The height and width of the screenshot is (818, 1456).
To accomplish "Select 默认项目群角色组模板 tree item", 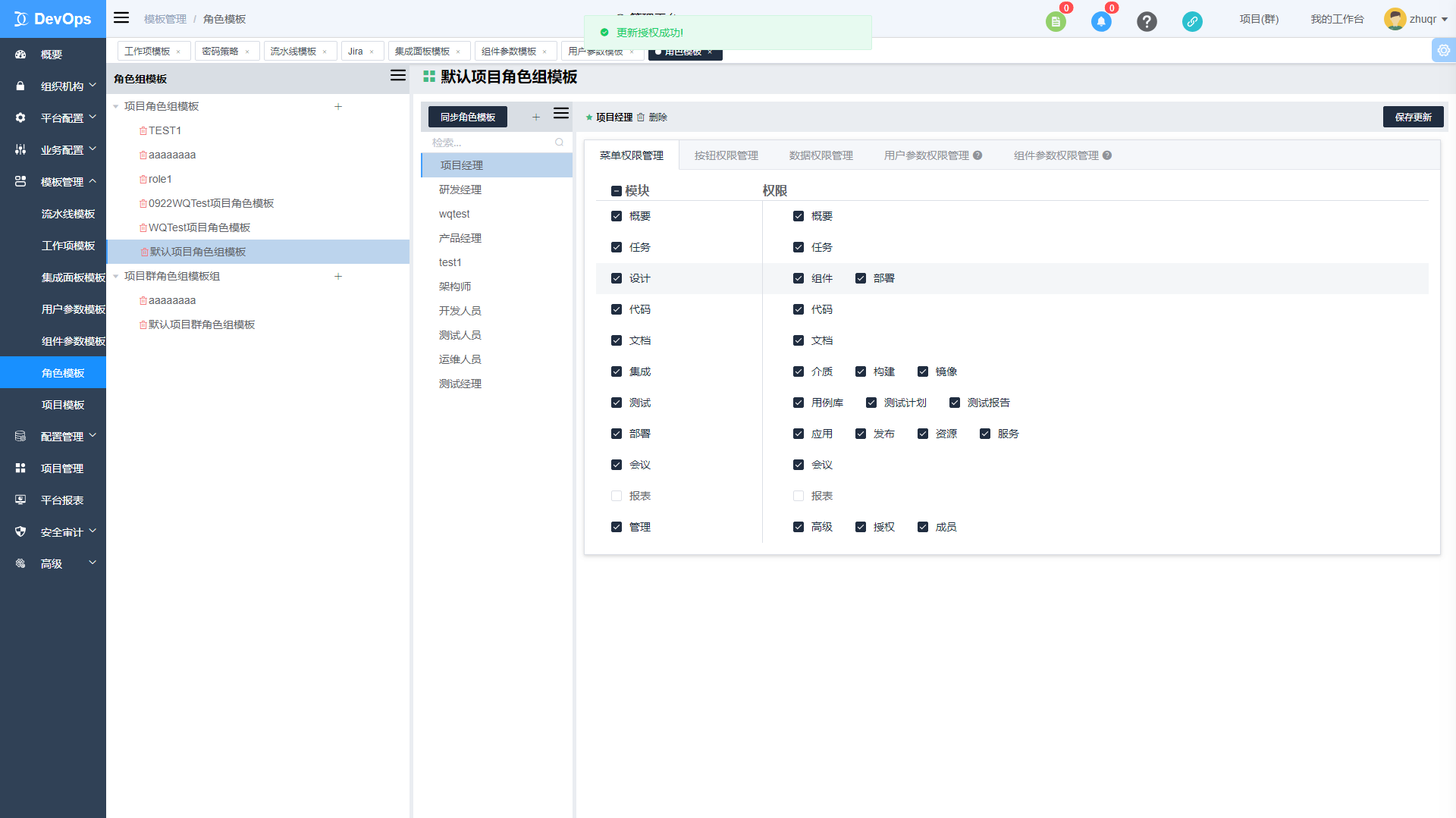I will tap(202, 324).
